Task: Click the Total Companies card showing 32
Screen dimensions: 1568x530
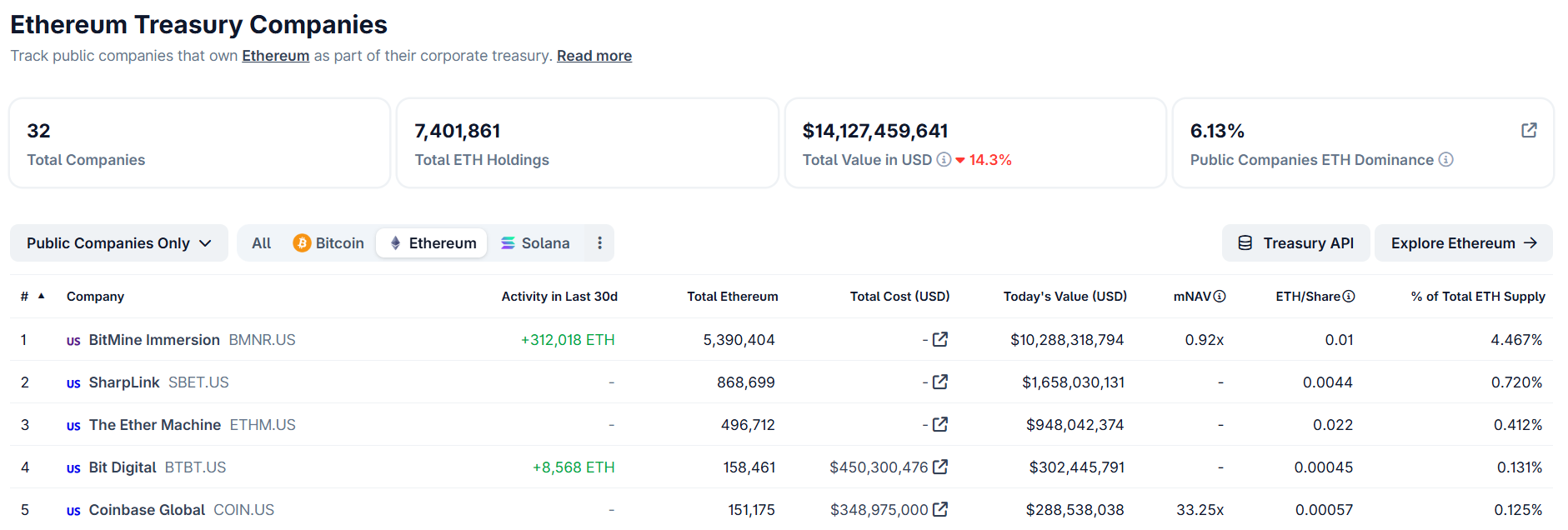Action: (200, 143)
